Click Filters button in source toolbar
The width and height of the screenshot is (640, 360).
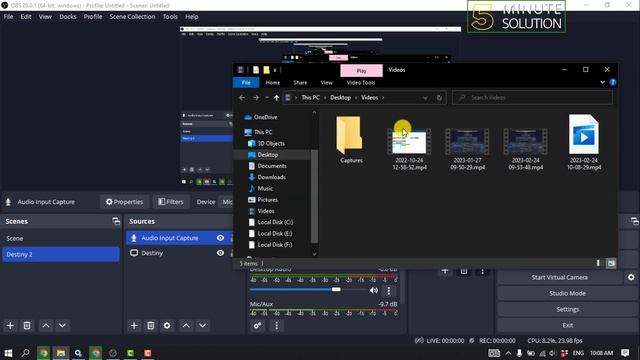(x=171, y=202)
